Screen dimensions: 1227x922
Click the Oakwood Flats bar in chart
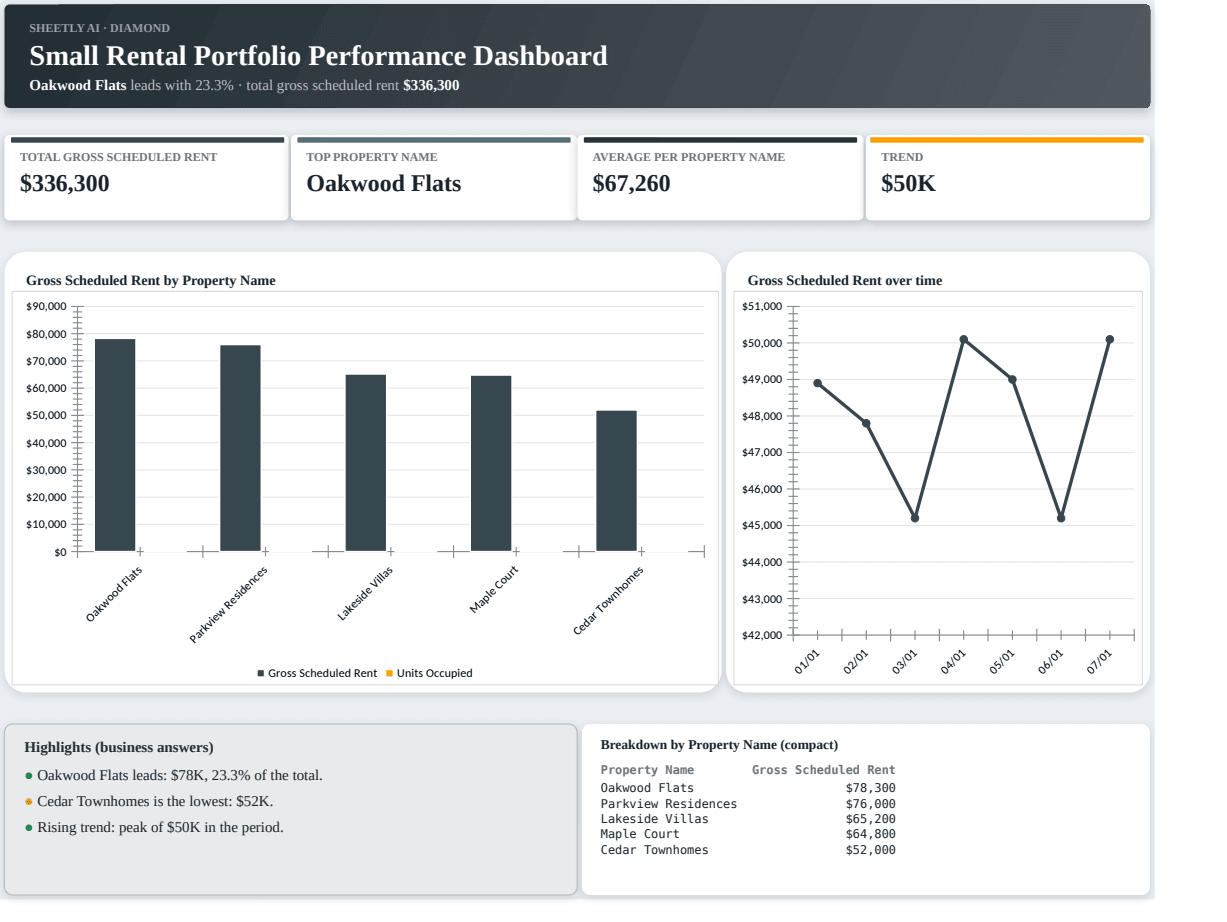[x=115, y=445]
